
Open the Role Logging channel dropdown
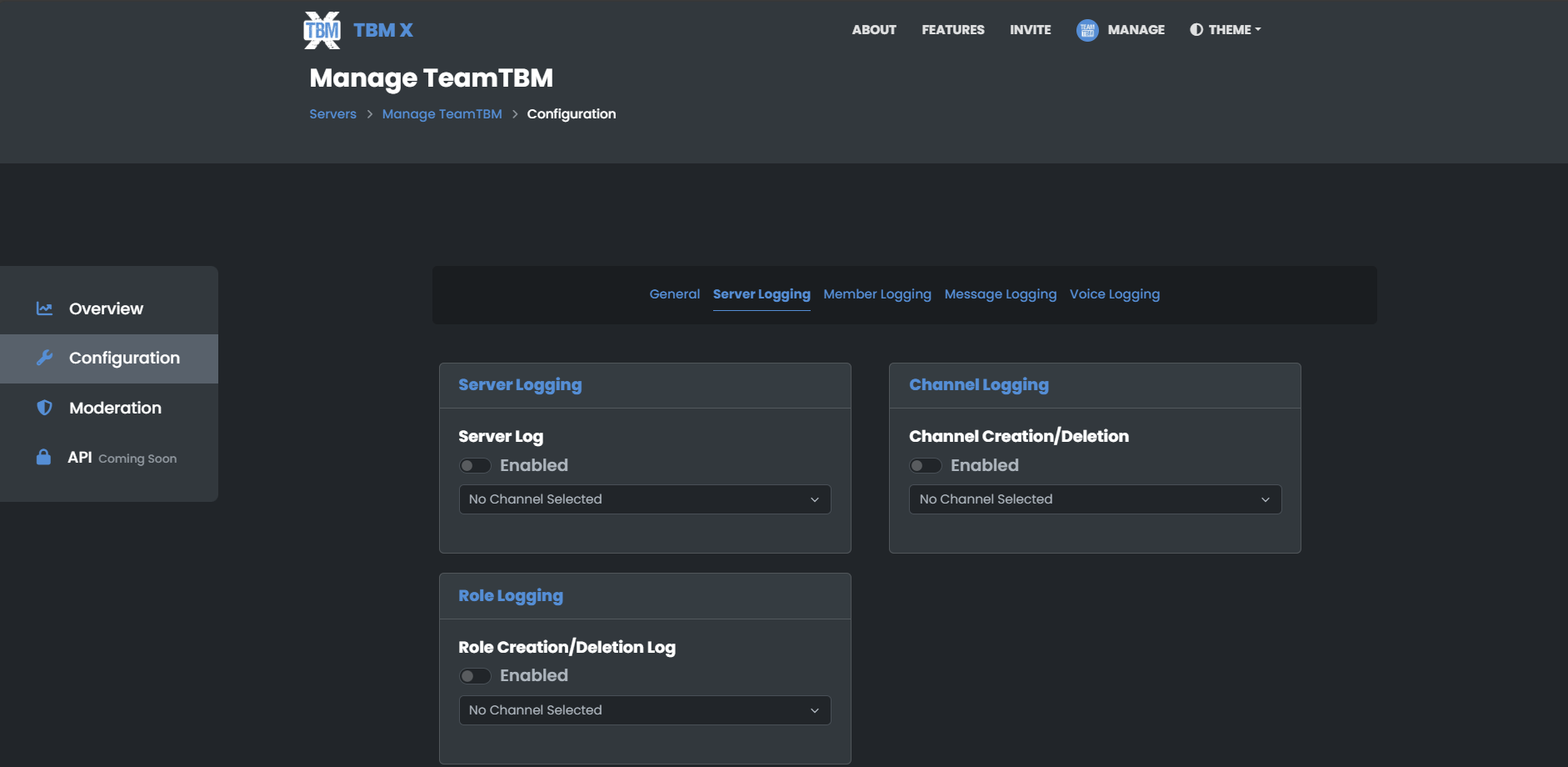(643, 709)
